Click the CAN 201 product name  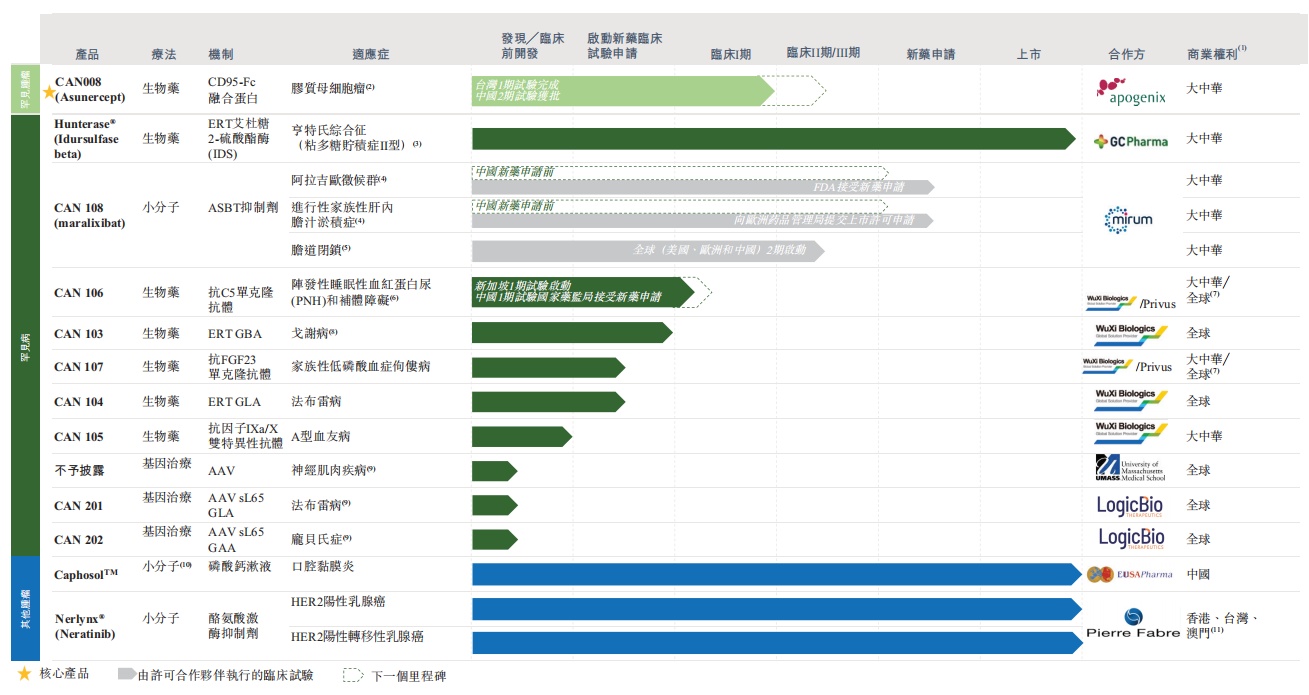79,506
